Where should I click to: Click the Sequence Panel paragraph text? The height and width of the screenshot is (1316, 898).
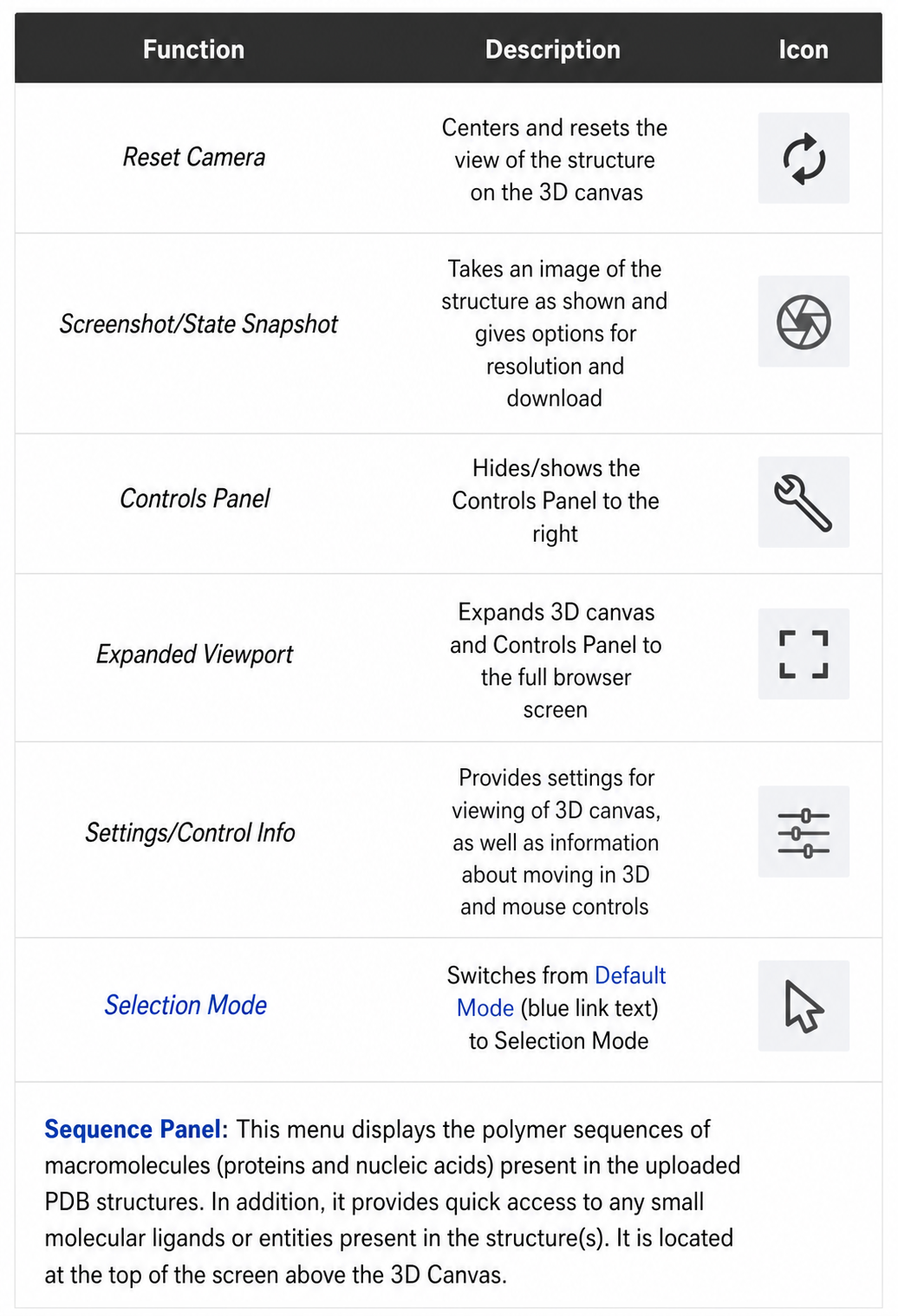click(x=394, y=1202)
